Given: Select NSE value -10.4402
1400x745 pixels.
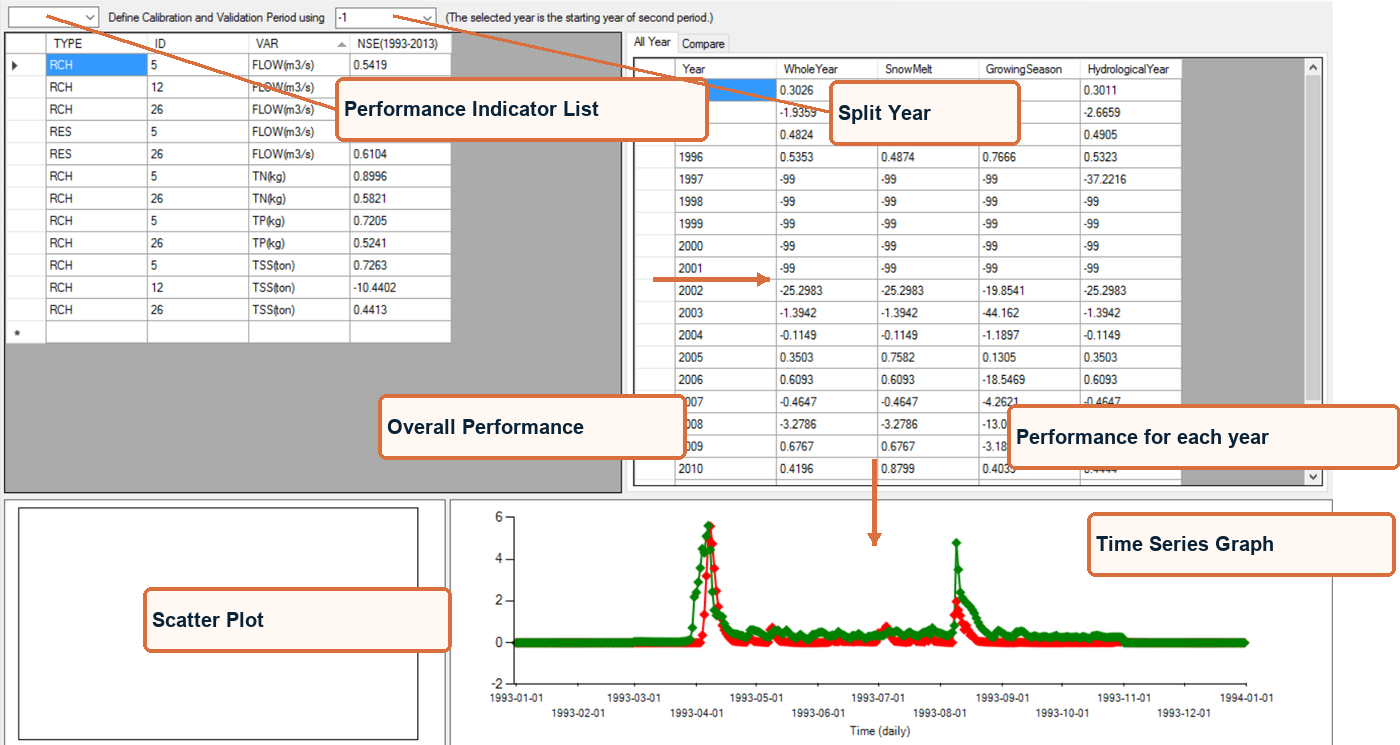Looking at the screenshot, I should click(400, 287).
